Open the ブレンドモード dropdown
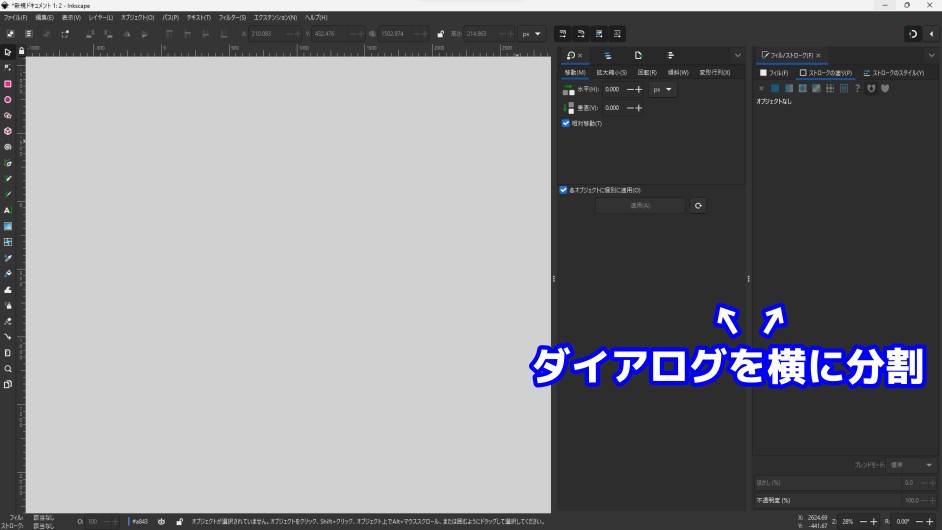942x530 pixels. coord(911,465)
